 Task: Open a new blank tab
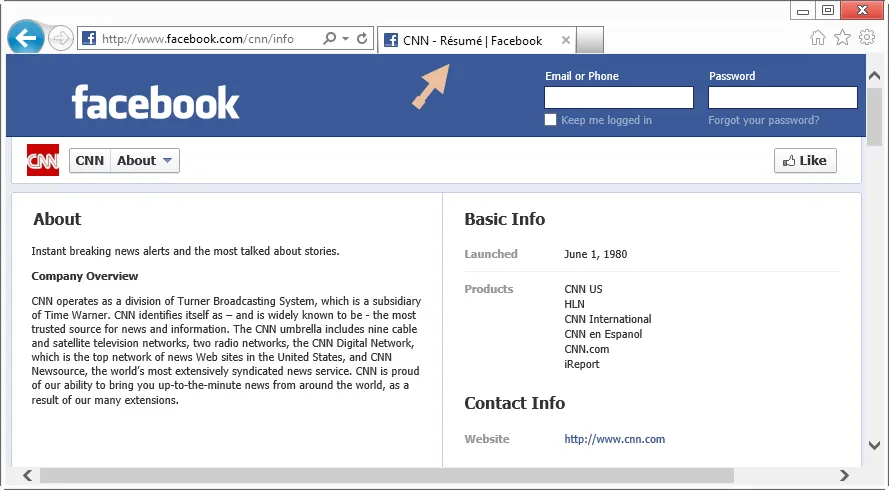[590, 40]
